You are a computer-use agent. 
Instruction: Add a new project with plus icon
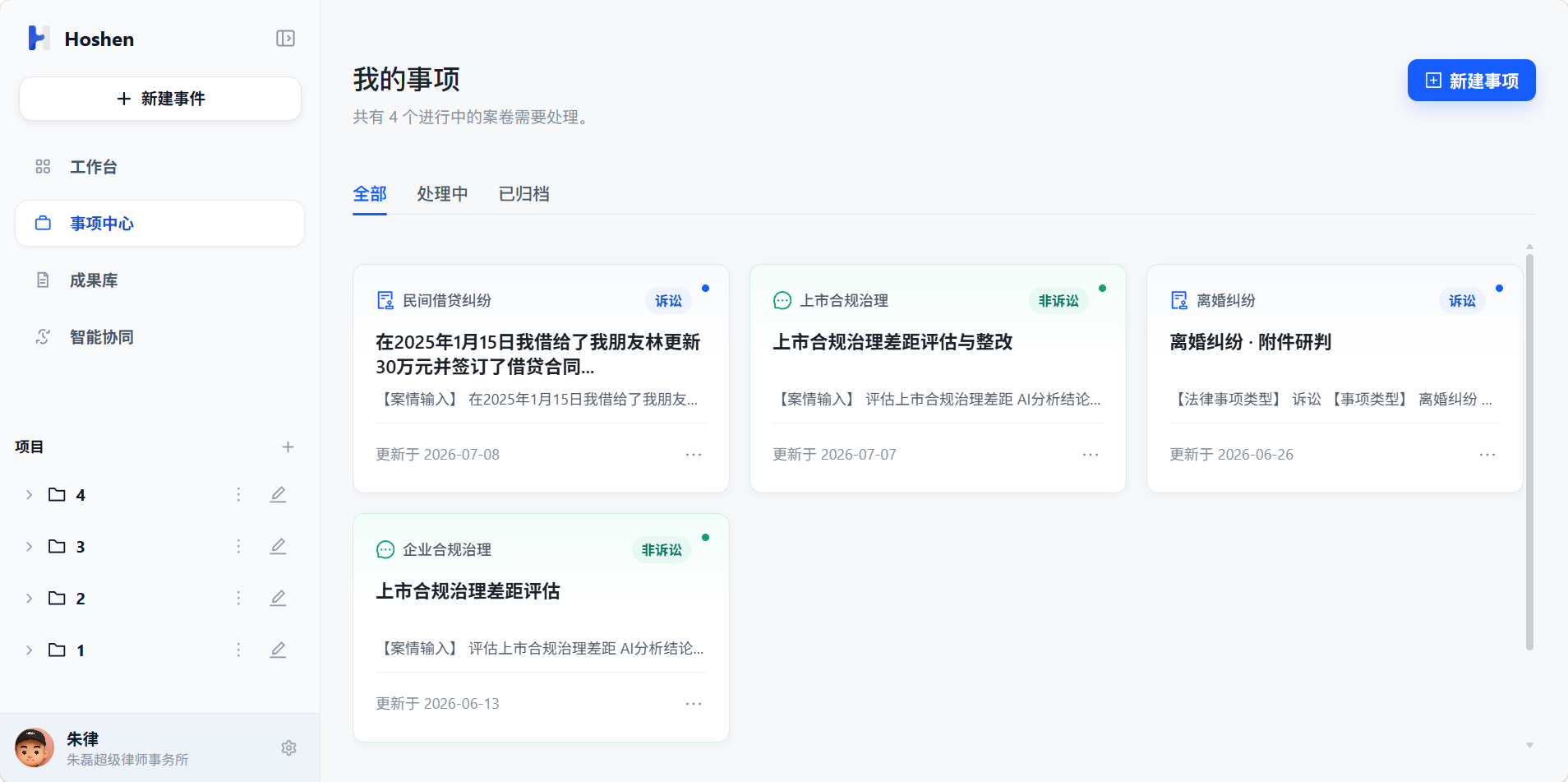tap(288, 447)
